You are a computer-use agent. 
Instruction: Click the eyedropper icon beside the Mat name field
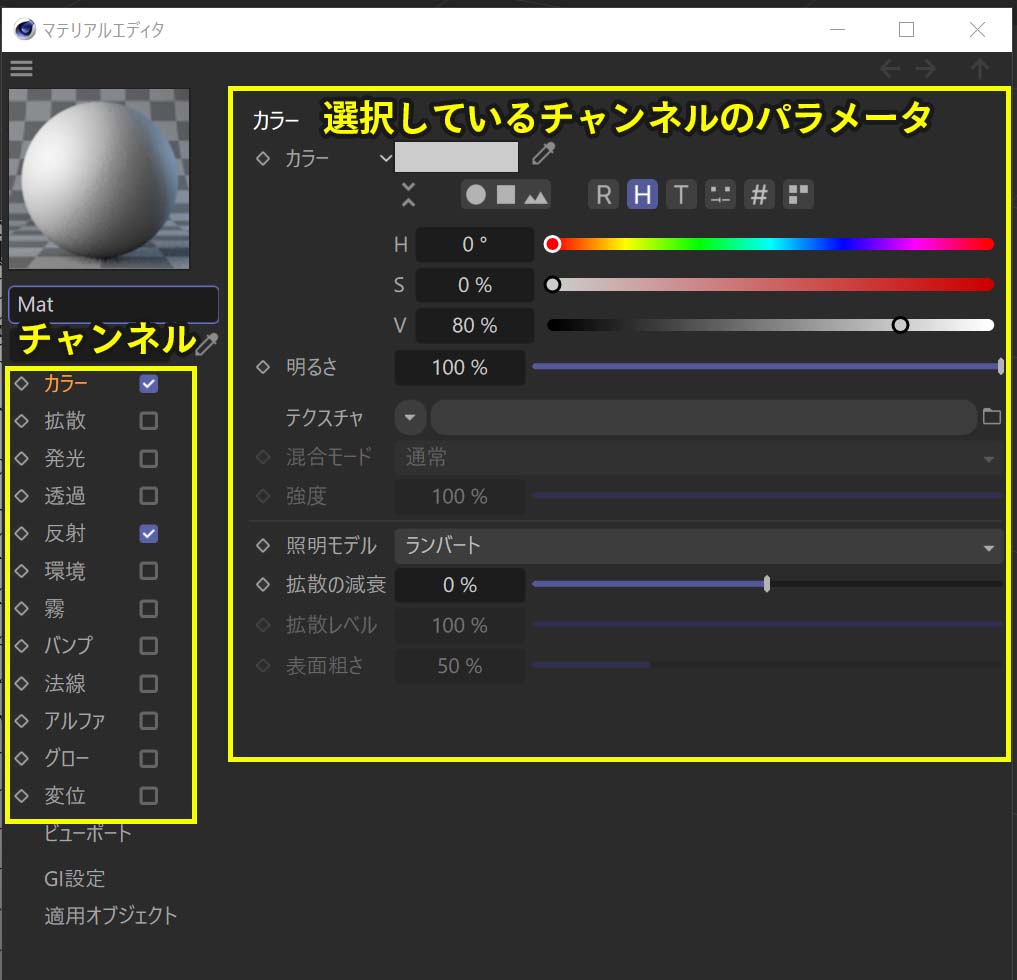click(x=207, y=344)
